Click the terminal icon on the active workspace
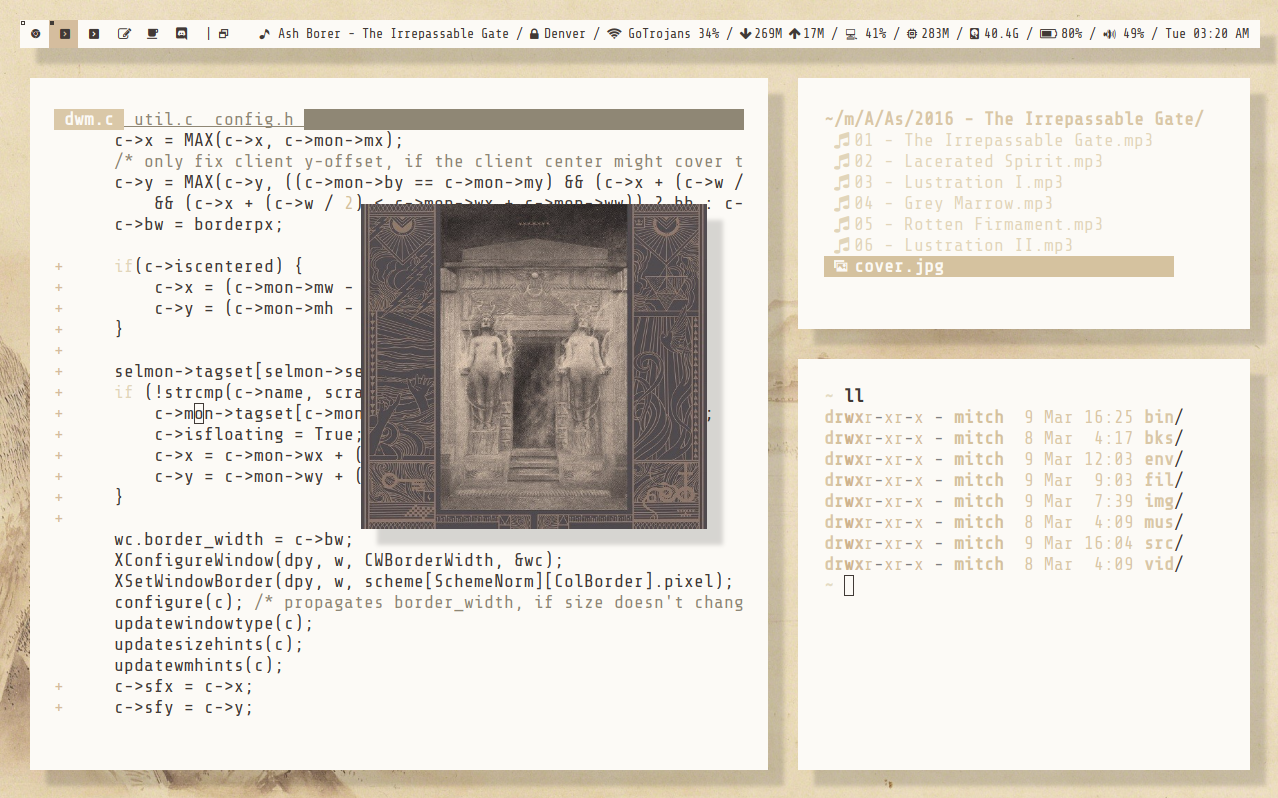Image resolution: width=1278 pixels, height=798 pixels. pyautogui.click(x=64, y=33)
